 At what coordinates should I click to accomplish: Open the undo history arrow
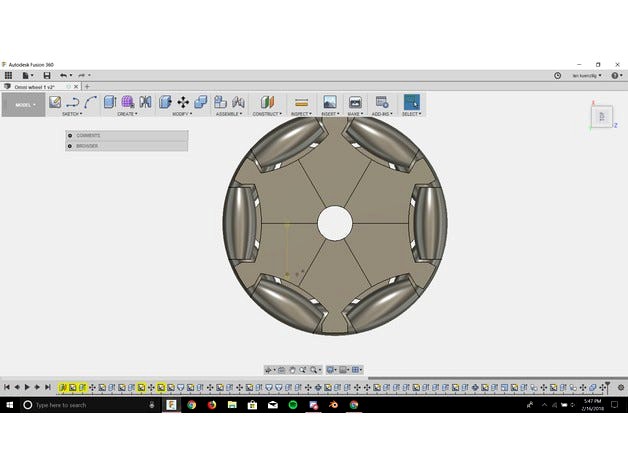click(71, 75)
